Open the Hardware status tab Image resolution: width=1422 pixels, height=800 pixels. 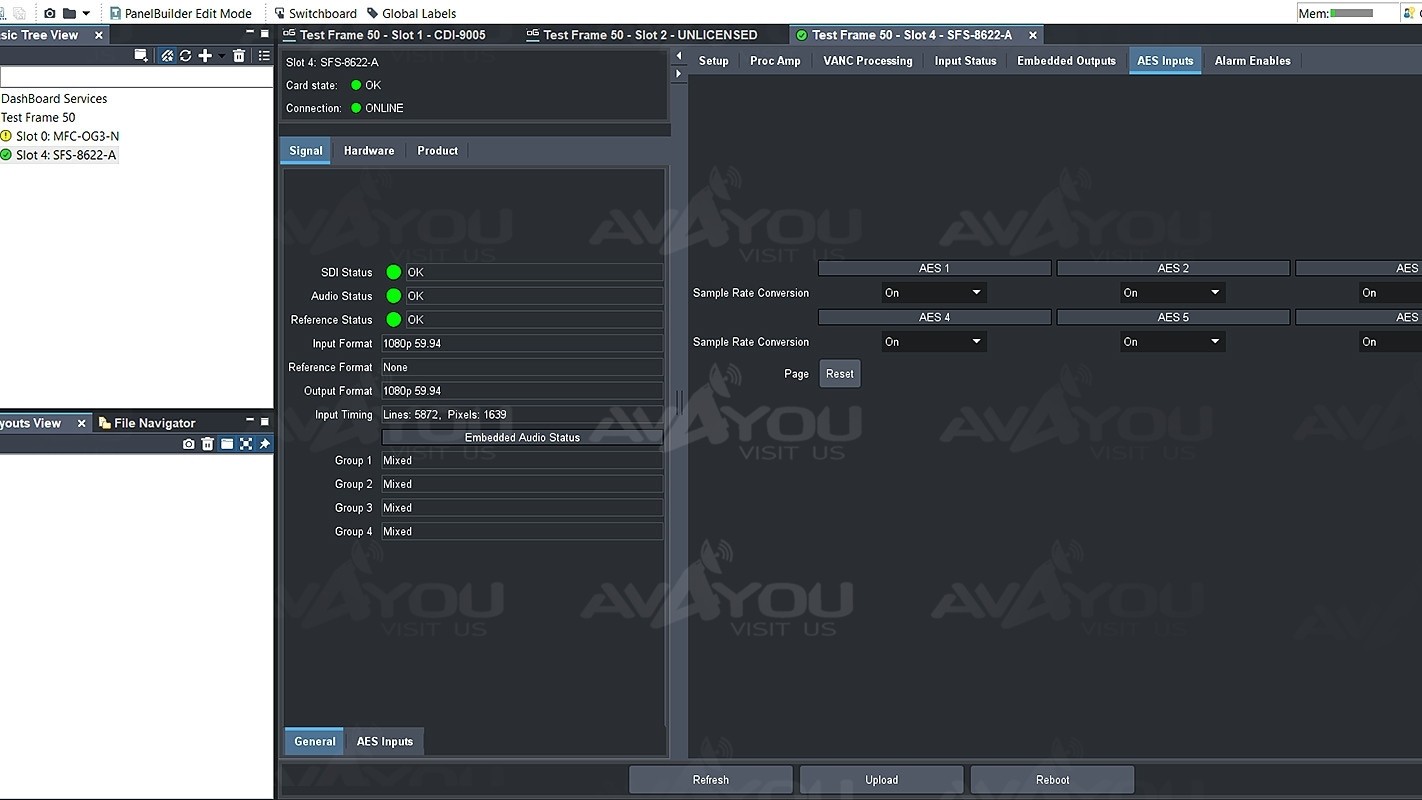pos(369,151)
